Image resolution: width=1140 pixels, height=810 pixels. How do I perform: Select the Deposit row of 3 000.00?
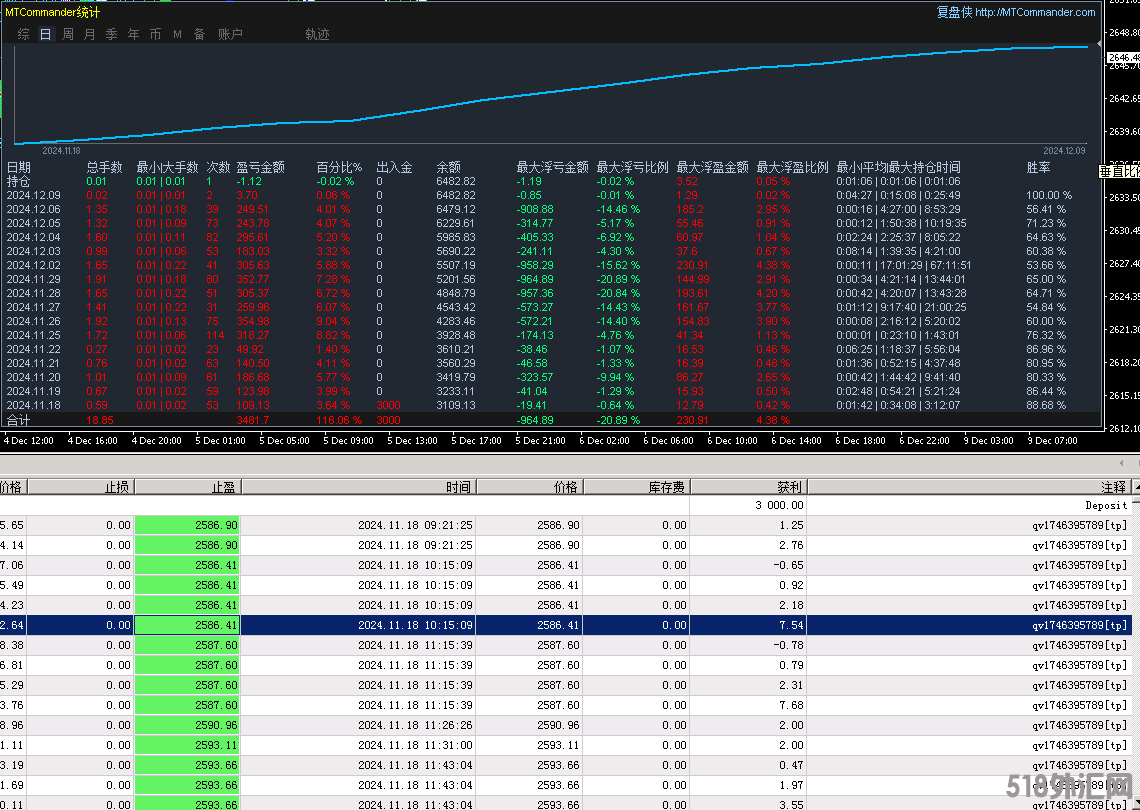(566, 505)
